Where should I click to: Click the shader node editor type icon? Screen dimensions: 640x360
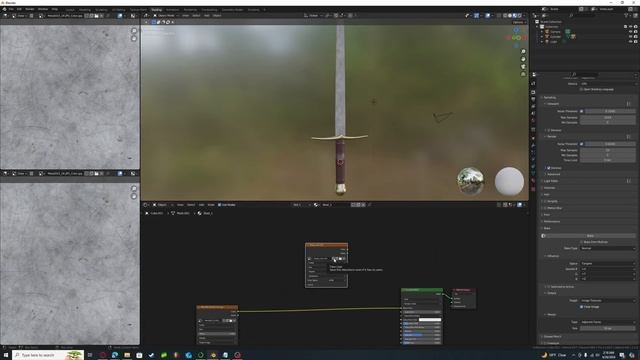(x=146, y=205)
